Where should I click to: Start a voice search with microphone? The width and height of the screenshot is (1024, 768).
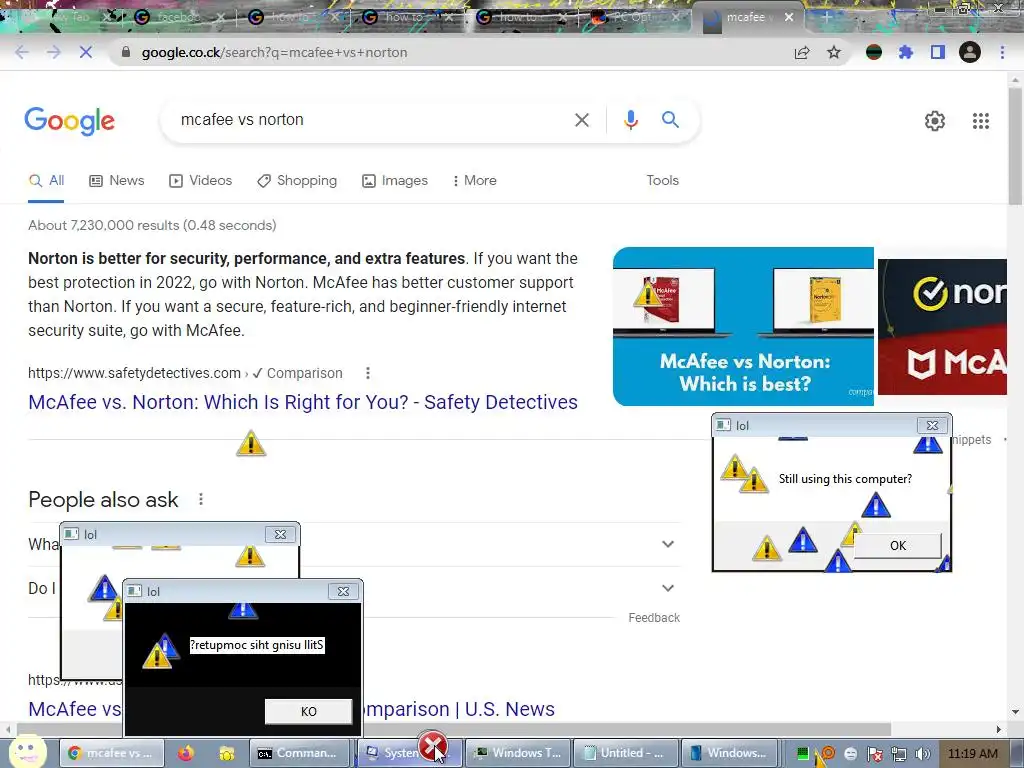630,120
